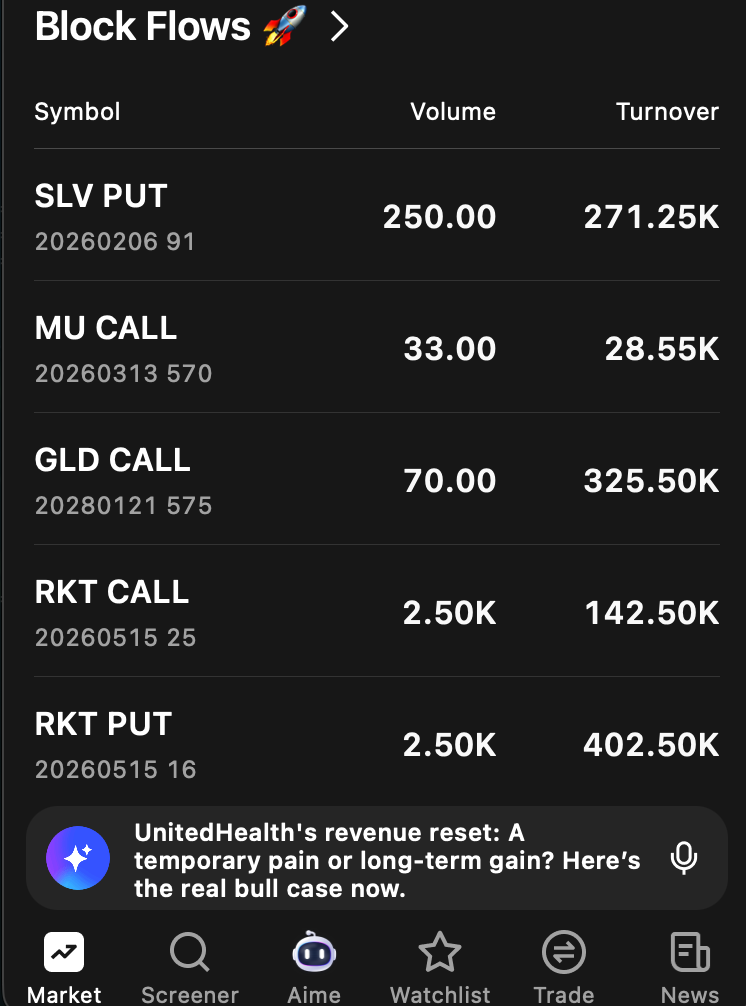The image size is (746, 1006).
Task: Read the UnitedHealth revenue reset prompt
Action: coord(386,860)
